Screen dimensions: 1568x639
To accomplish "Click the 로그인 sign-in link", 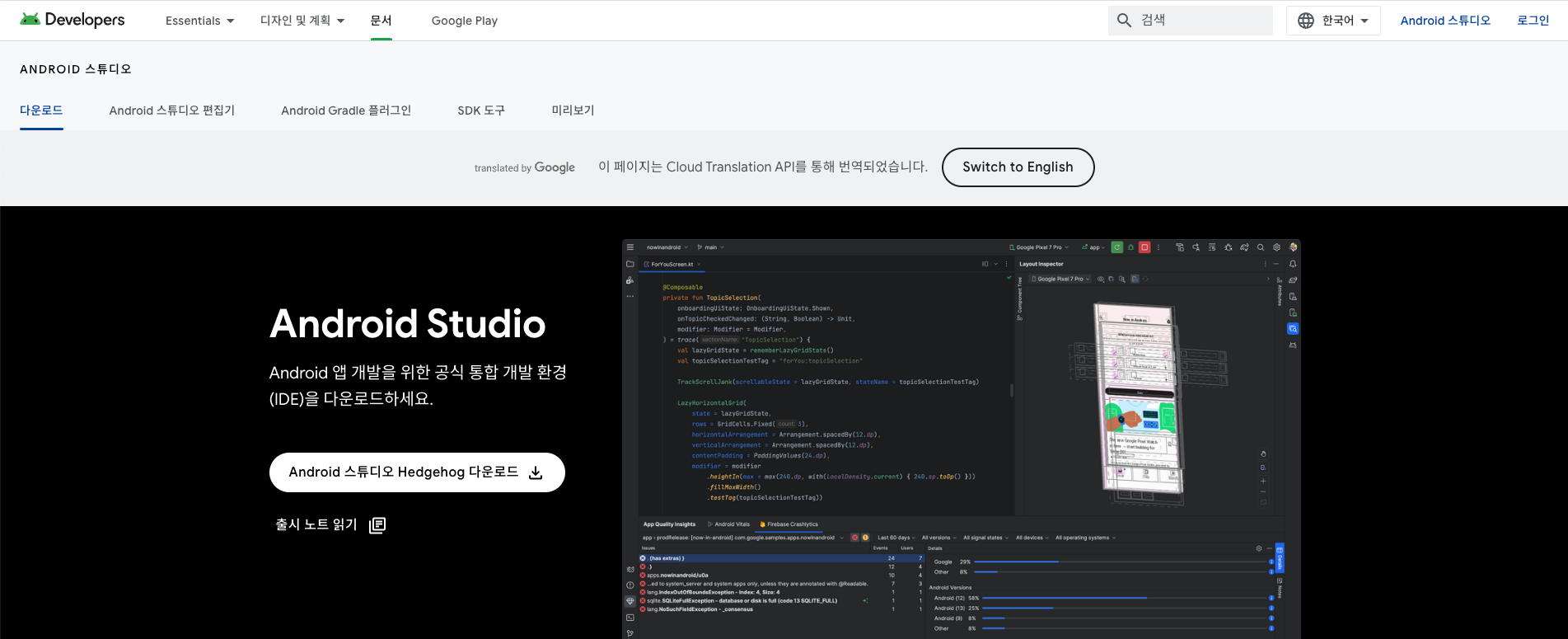I will pyautogui.click(x=1533, y=21).
